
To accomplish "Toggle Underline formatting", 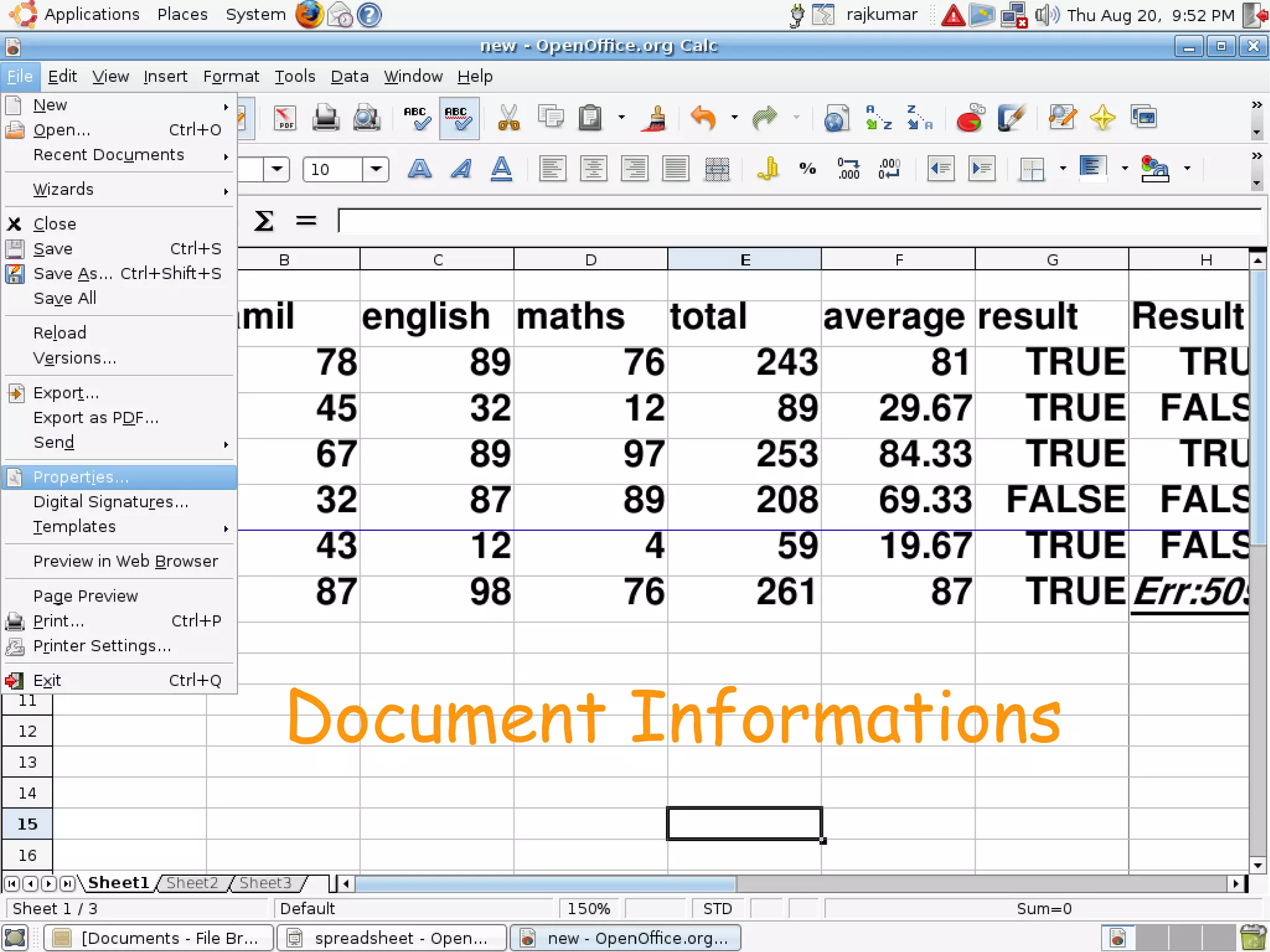I will pyautogui.click(x=501, y=169).
